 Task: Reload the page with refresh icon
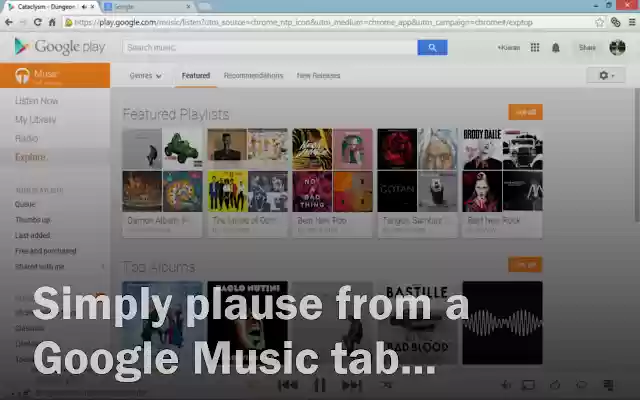[38, 22]
